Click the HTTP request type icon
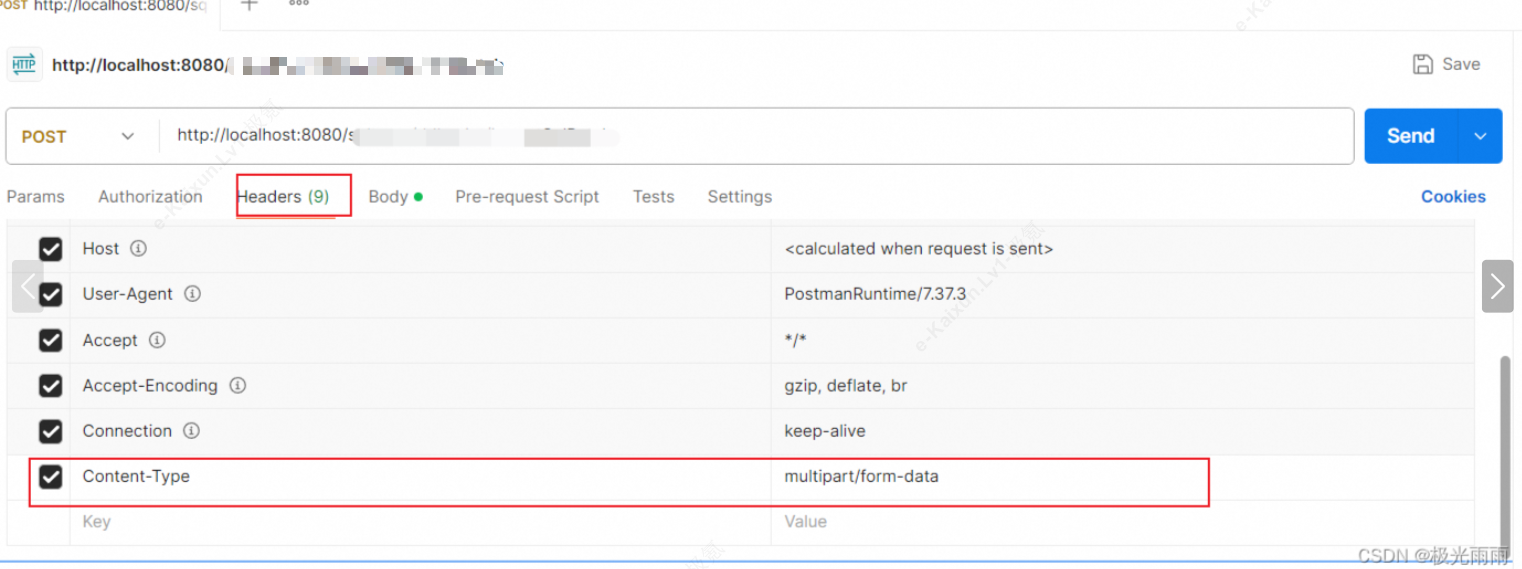Viewport: 1522px width, 569px height. click(x=24, y=64)
